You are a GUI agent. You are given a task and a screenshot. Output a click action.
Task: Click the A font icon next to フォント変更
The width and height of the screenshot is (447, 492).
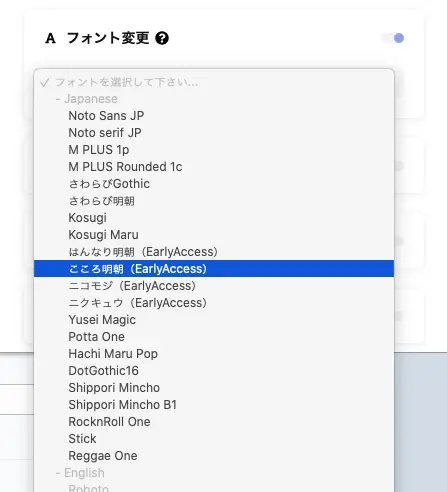pyautogui.click(x=50, y=38)
